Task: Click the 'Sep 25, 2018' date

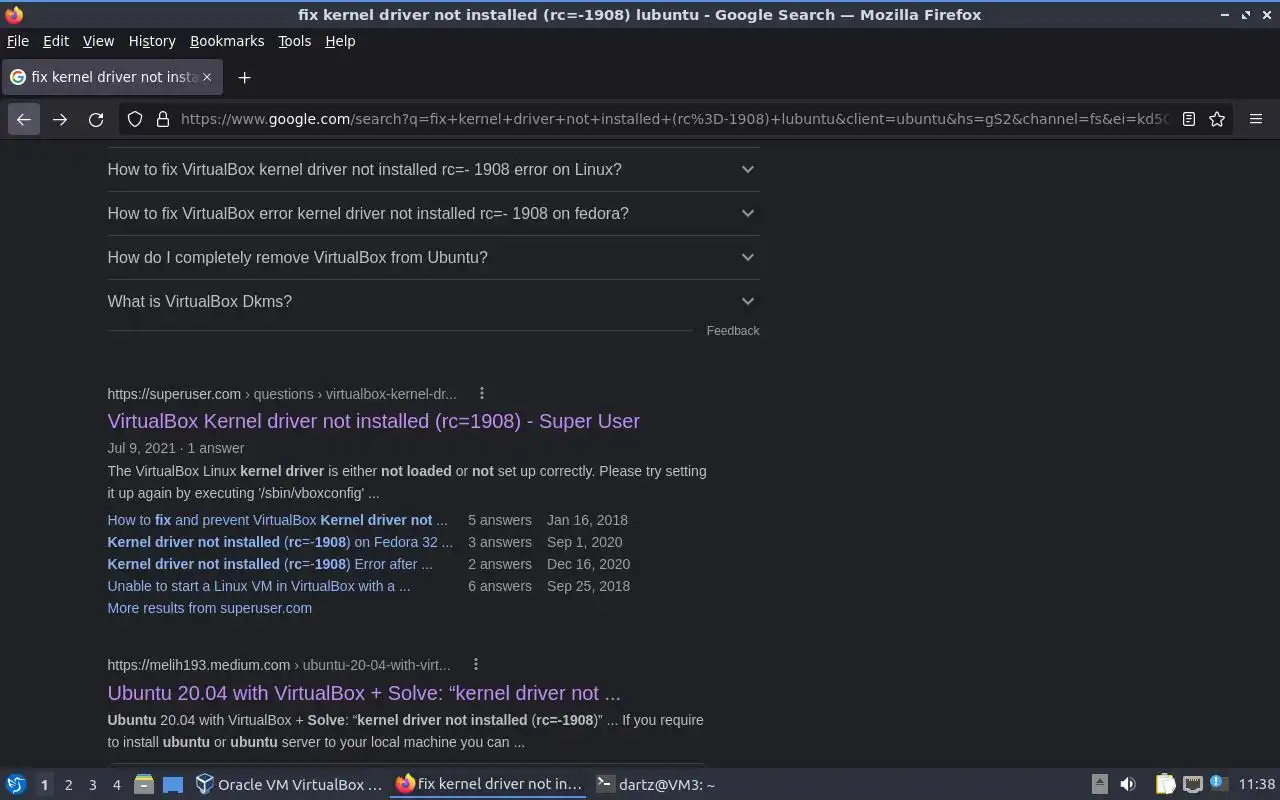Action: click(x=588, y=586)
